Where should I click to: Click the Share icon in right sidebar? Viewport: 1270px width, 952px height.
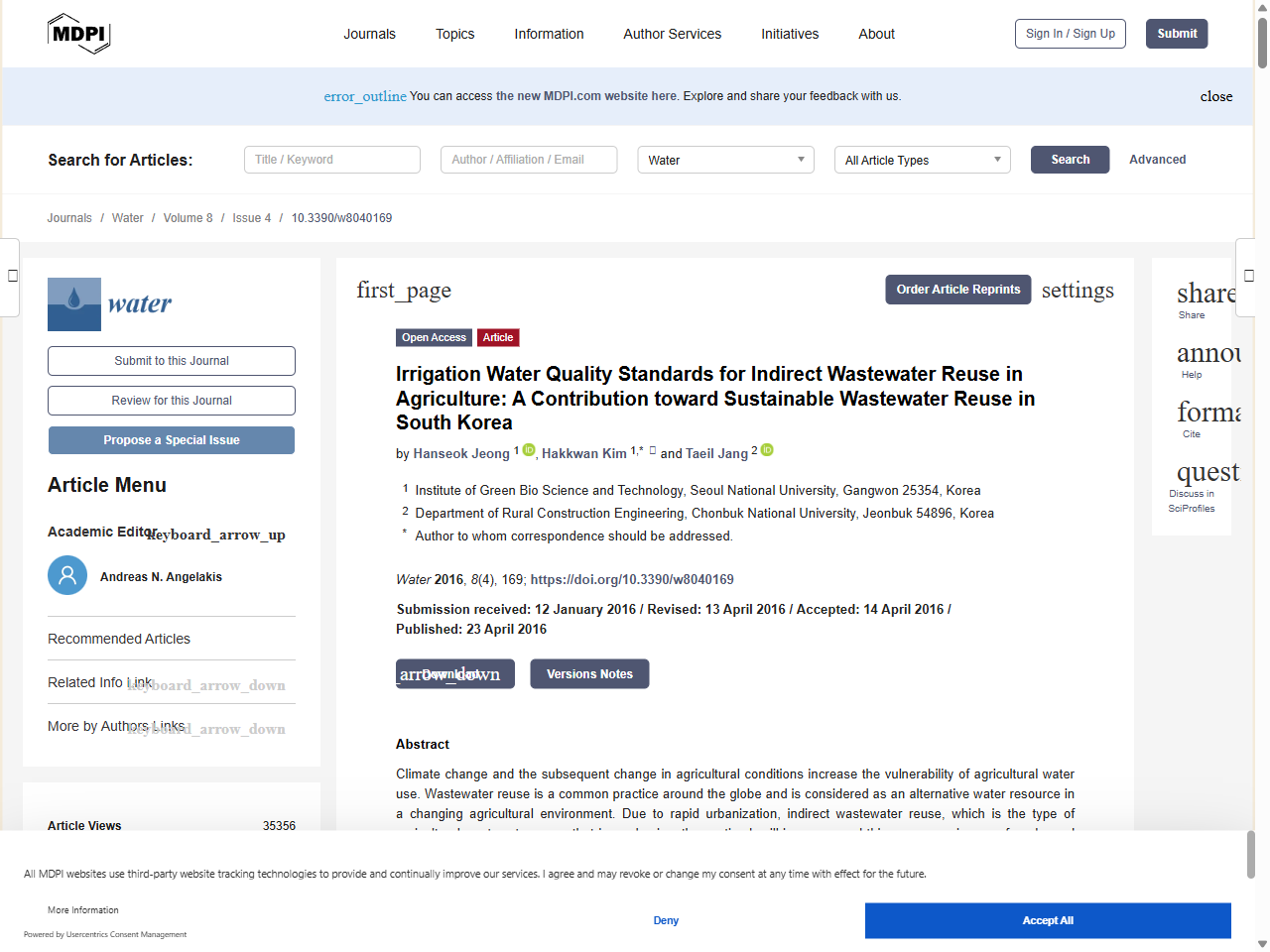coord(1204,295)
